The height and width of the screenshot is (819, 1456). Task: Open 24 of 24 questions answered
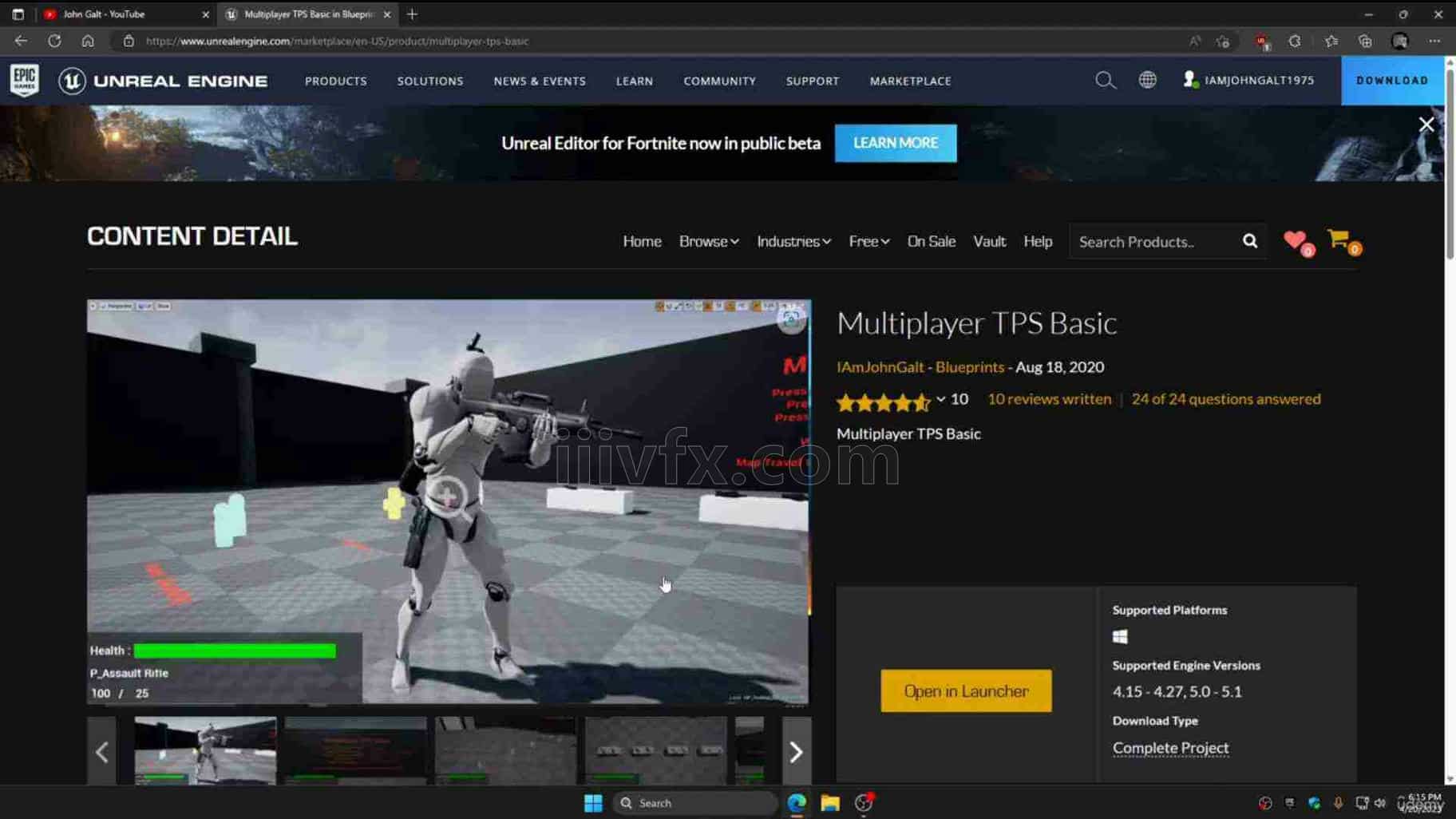click(1226, 399)
